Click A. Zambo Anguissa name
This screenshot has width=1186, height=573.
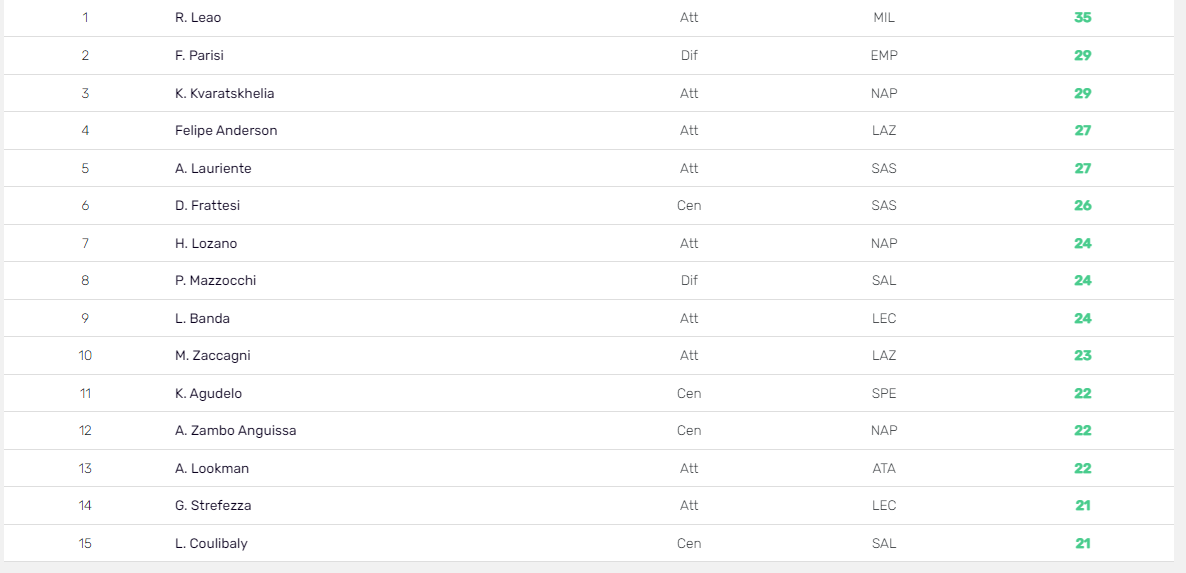click(x=235, y=431)
